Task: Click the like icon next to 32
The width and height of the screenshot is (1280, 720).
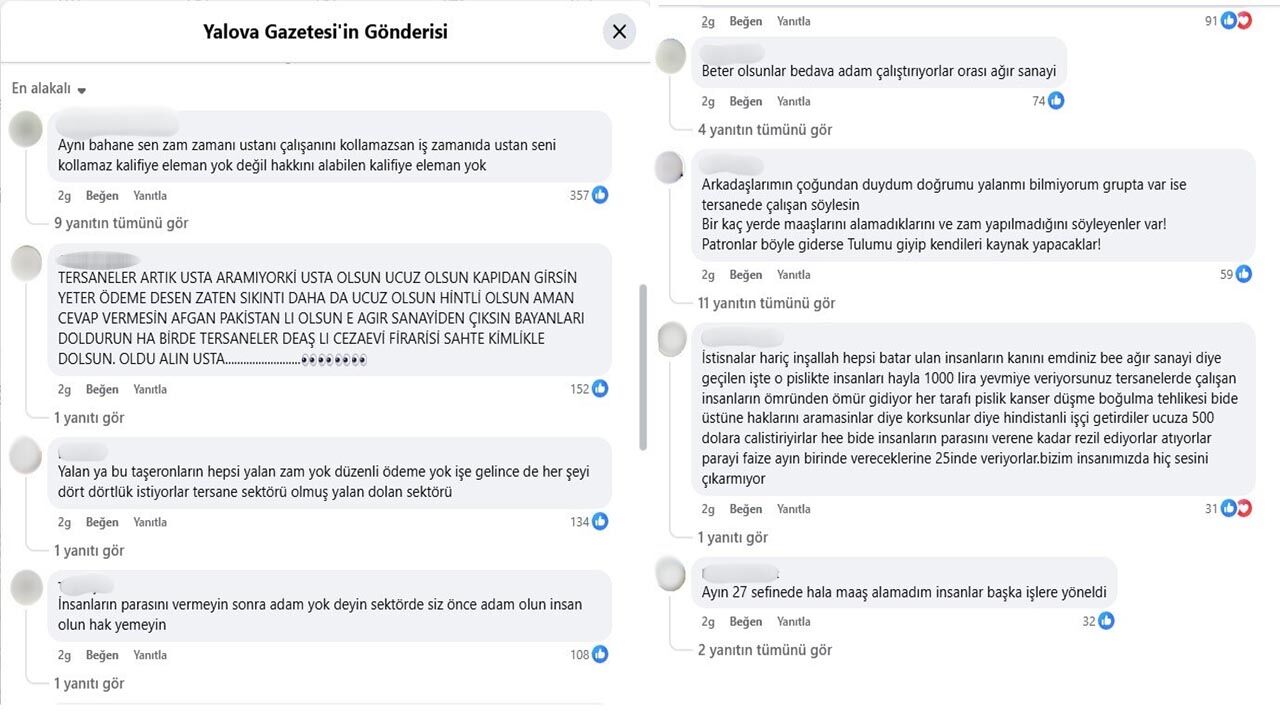Action: point(1105,621)
